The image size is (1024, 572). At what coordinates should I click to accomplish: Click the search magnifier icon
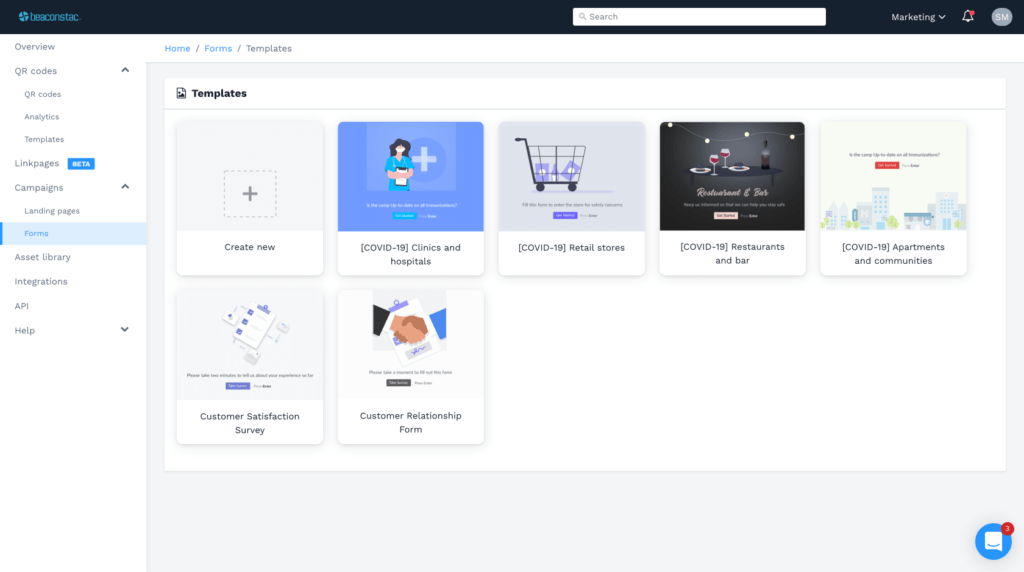[x=583, y=17]
